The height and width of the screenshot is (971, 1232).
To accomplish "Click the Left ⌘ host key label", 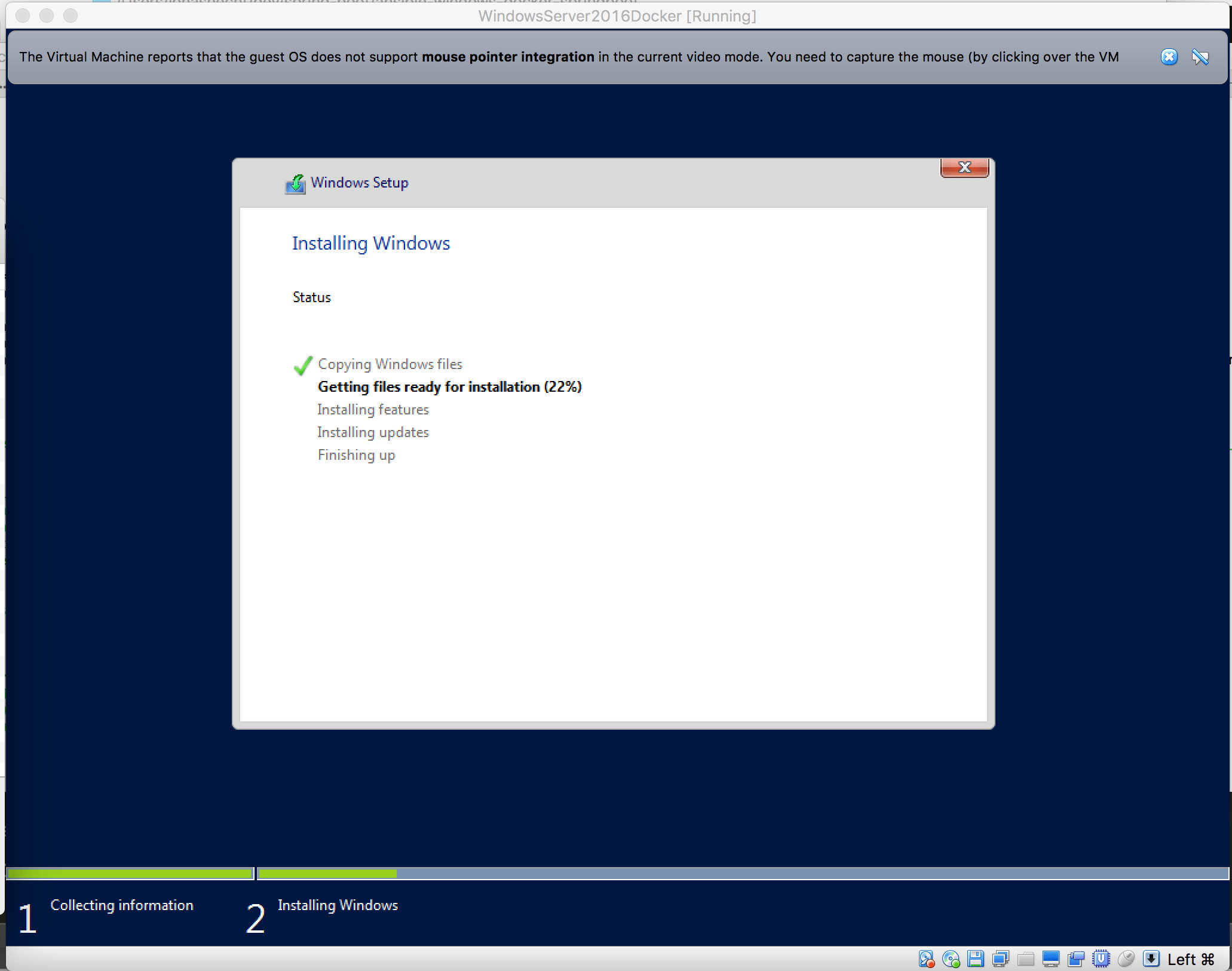I will [x=1191, y=959].
